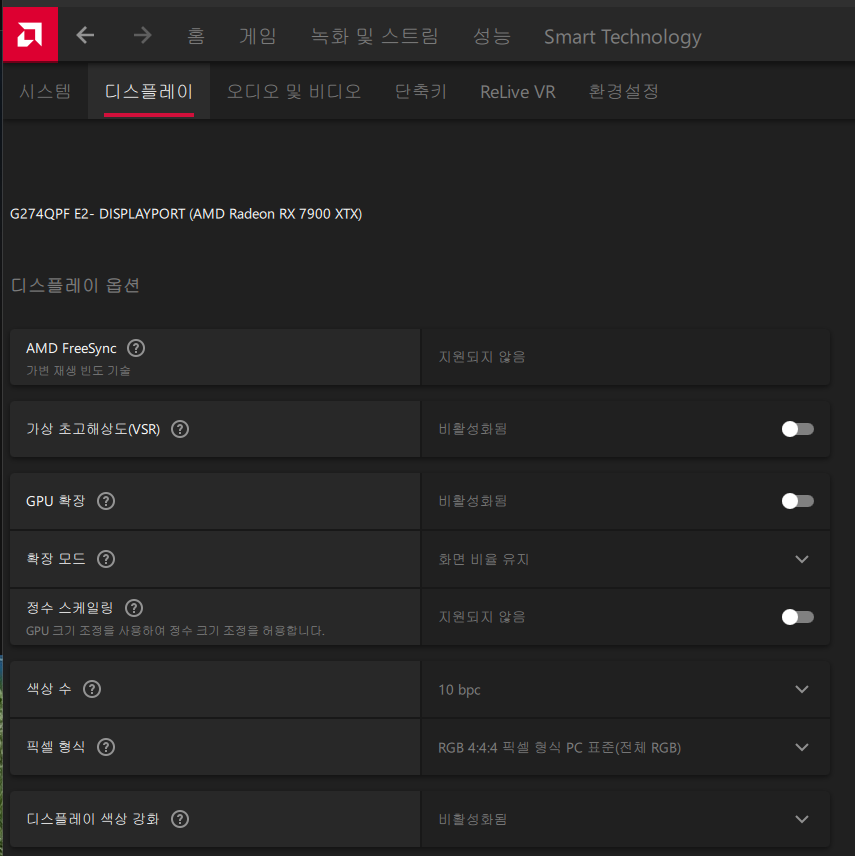Click the 확장 모드 help question mark
Screen dimensions: 855x856
tap(106, 559)
